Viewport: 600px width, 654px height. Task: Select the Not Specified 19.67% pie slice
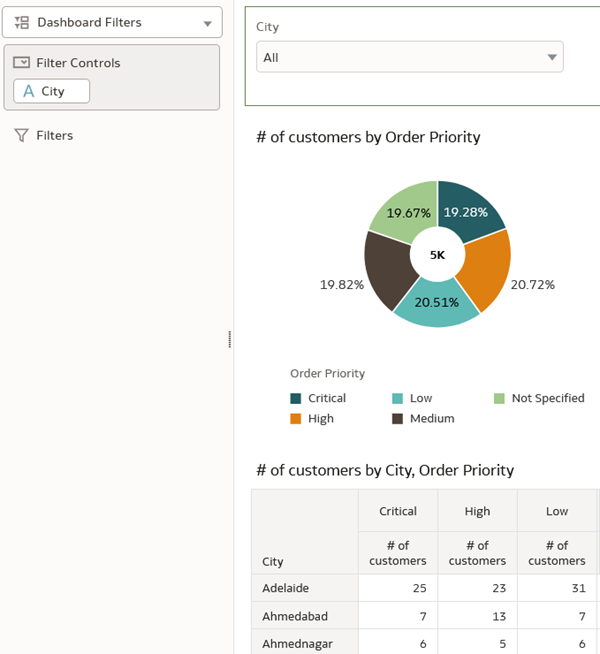point(406,211)
